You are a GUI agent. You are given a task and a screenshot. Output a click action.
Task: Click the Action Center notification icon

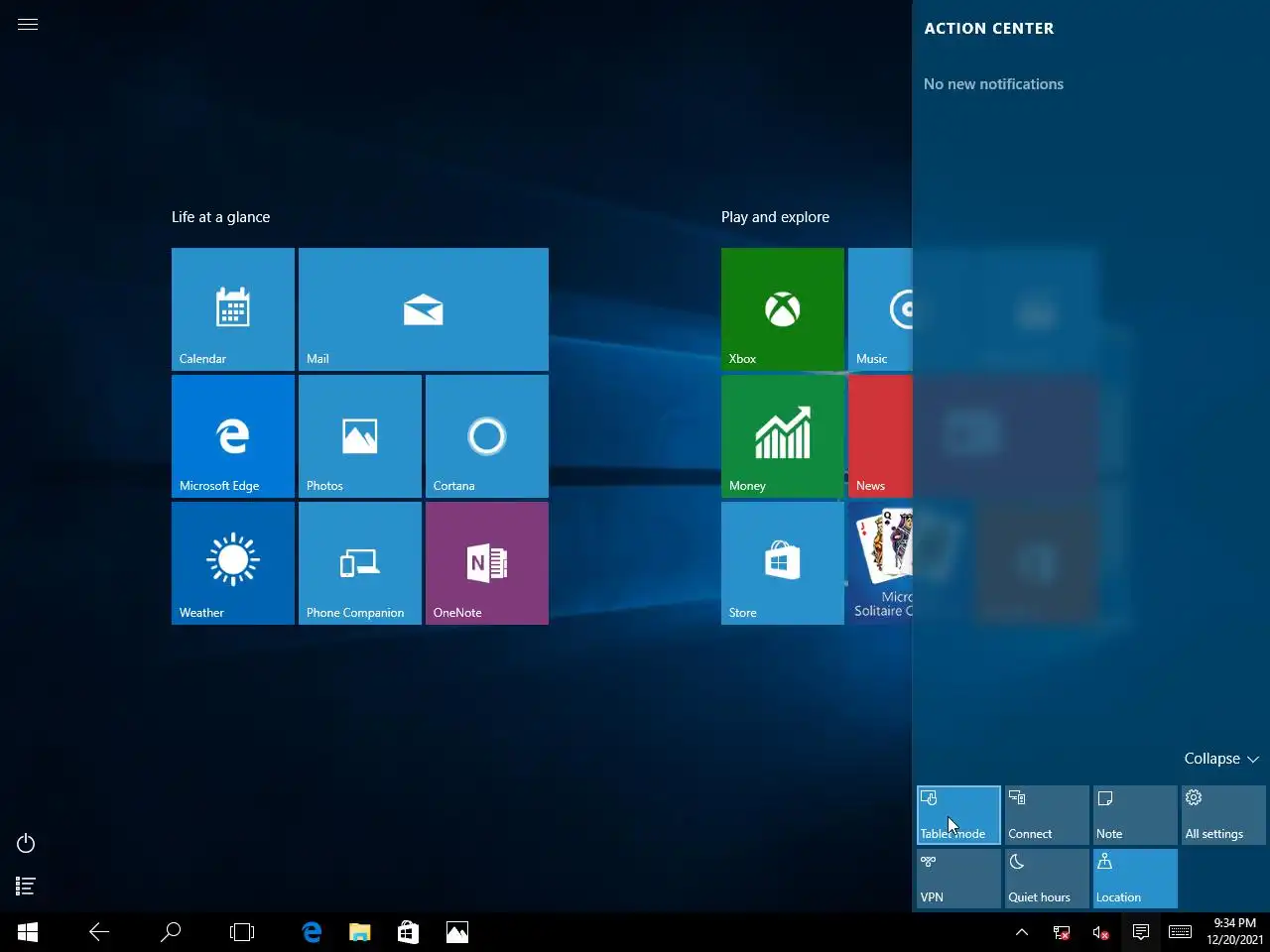[1141, 932]
